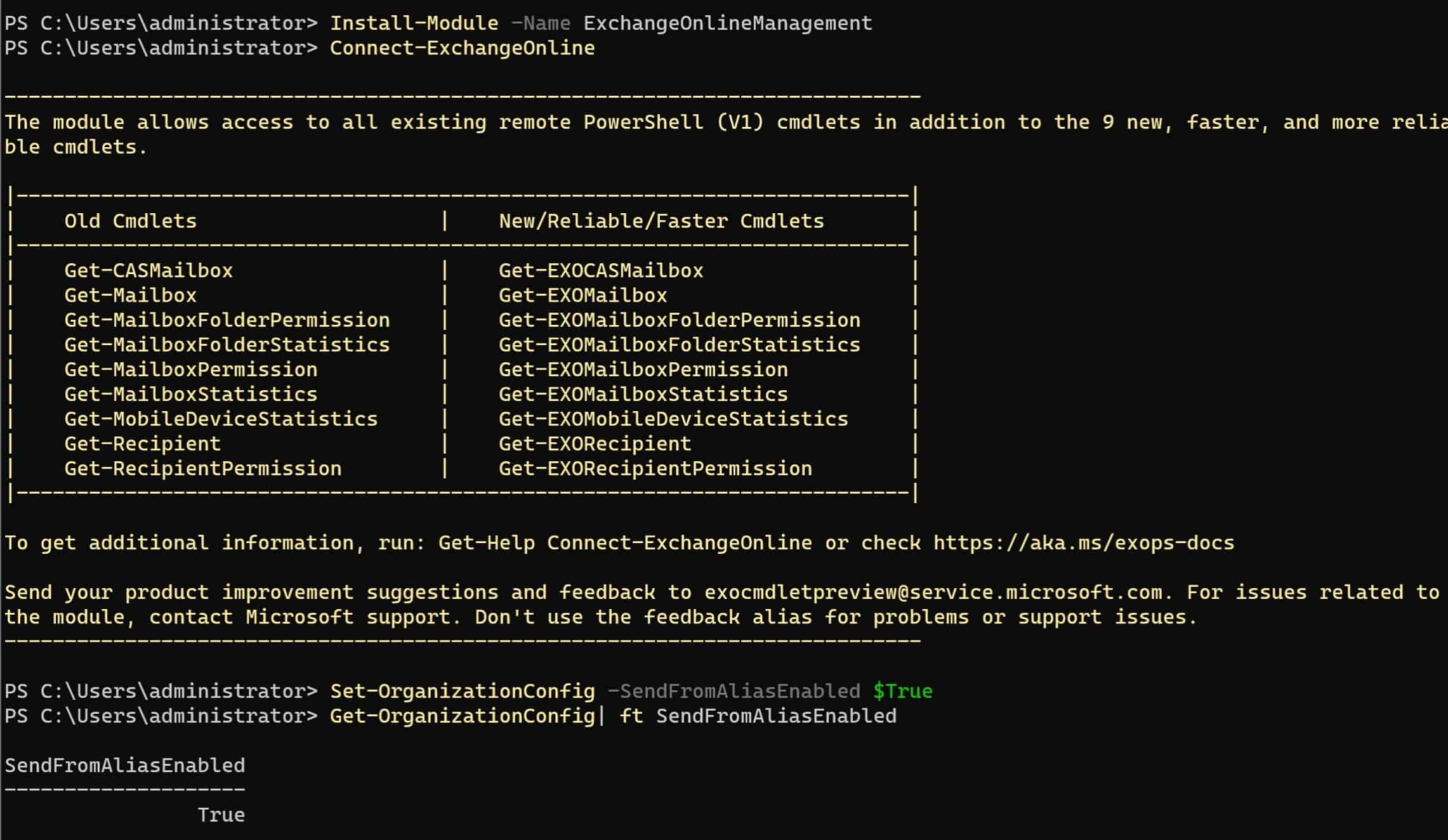
Task: Click the Install-Module command text
Action: click(x=414, y=23)
